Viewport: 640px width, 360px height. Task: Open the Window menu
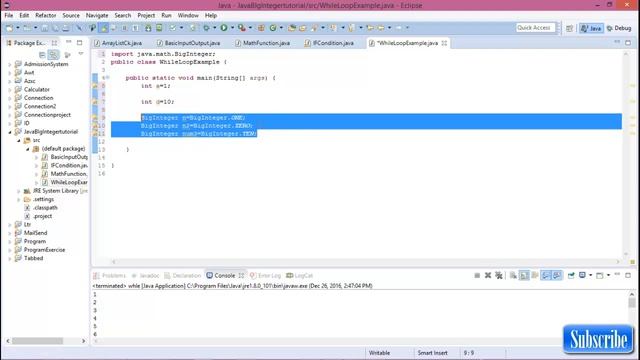pos(188,16)
